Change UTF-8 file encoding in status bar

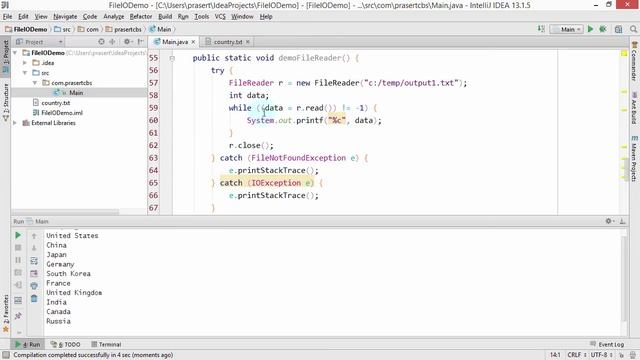tap(601, 355)
